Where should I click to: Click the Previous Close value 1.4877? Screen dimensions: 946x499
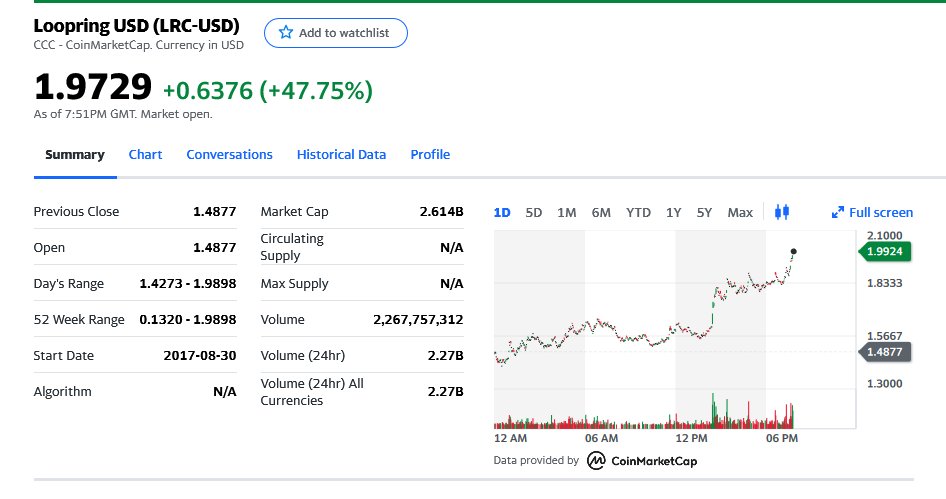215,212
